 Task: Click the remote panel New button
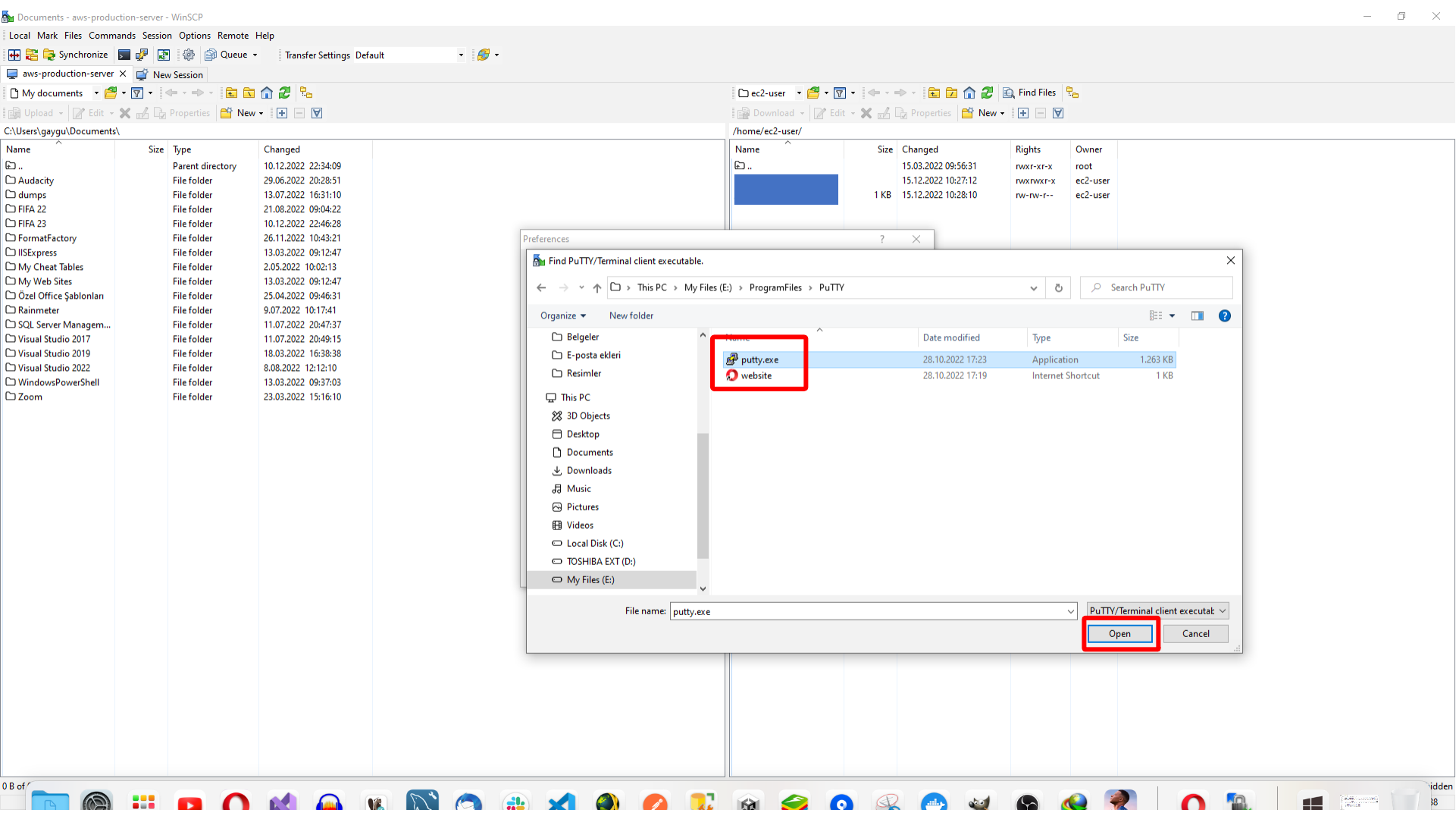983,113
